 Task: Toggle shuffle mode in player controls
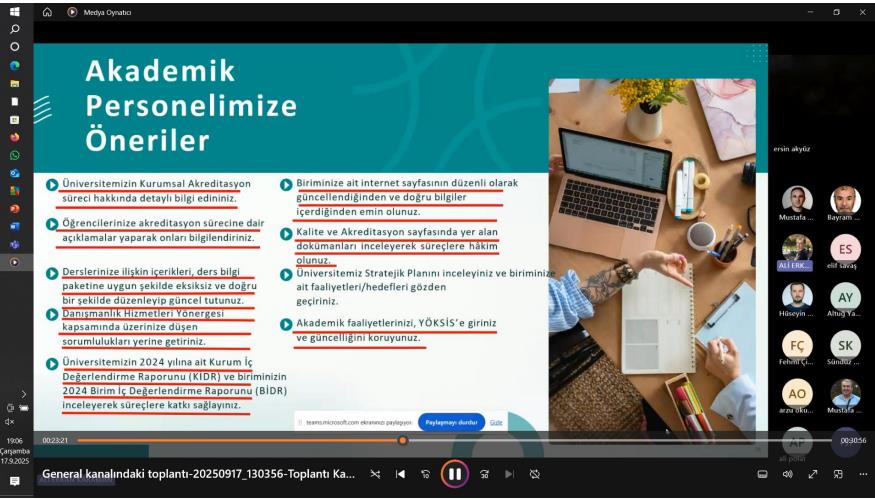375,474
